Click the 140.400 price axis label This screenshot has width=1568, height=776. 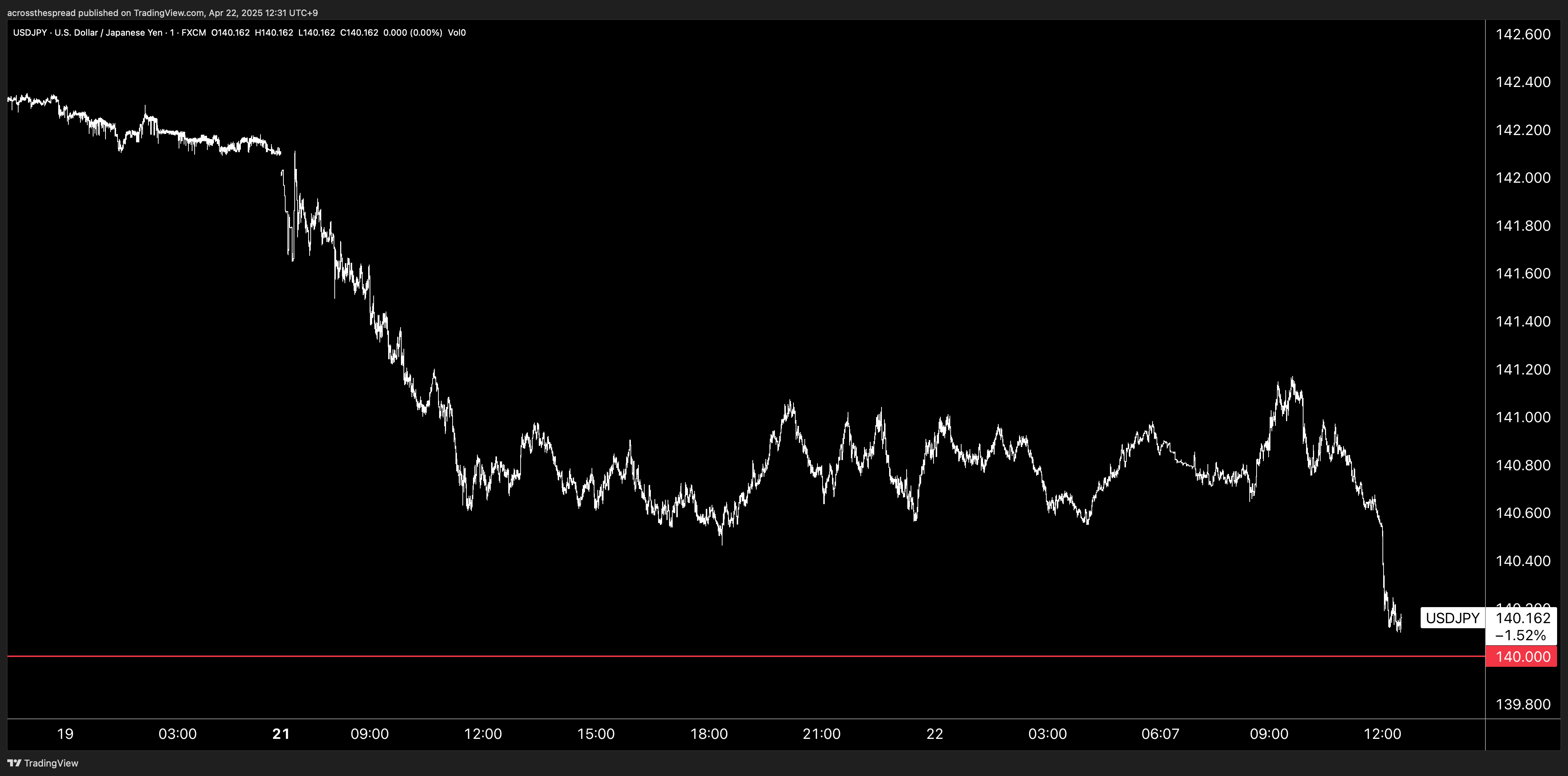pyautogui.click(x=1523, y=561)
